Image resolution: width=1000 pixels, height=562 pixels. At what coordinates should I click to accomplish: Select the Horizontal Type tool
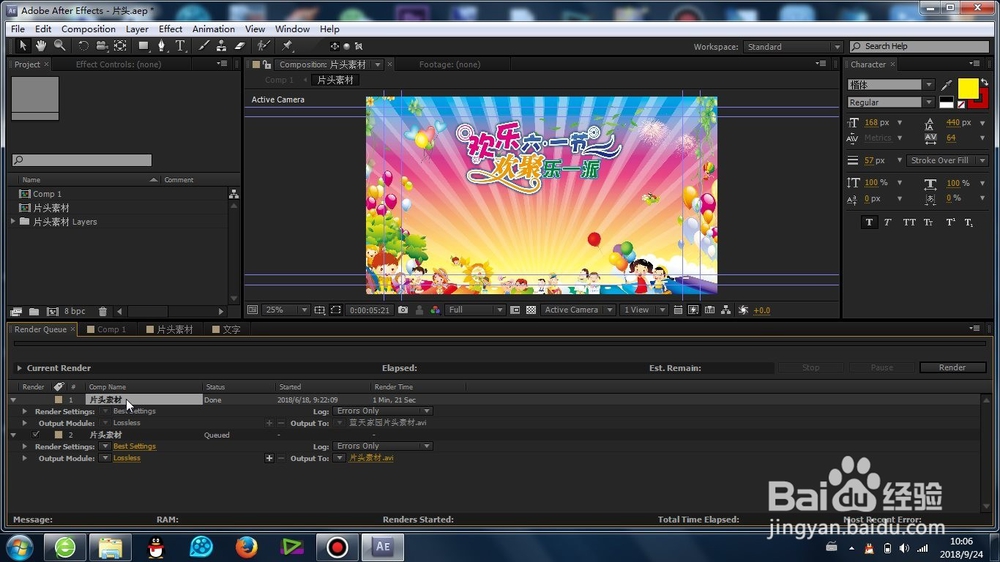click(x=180, y=46)
